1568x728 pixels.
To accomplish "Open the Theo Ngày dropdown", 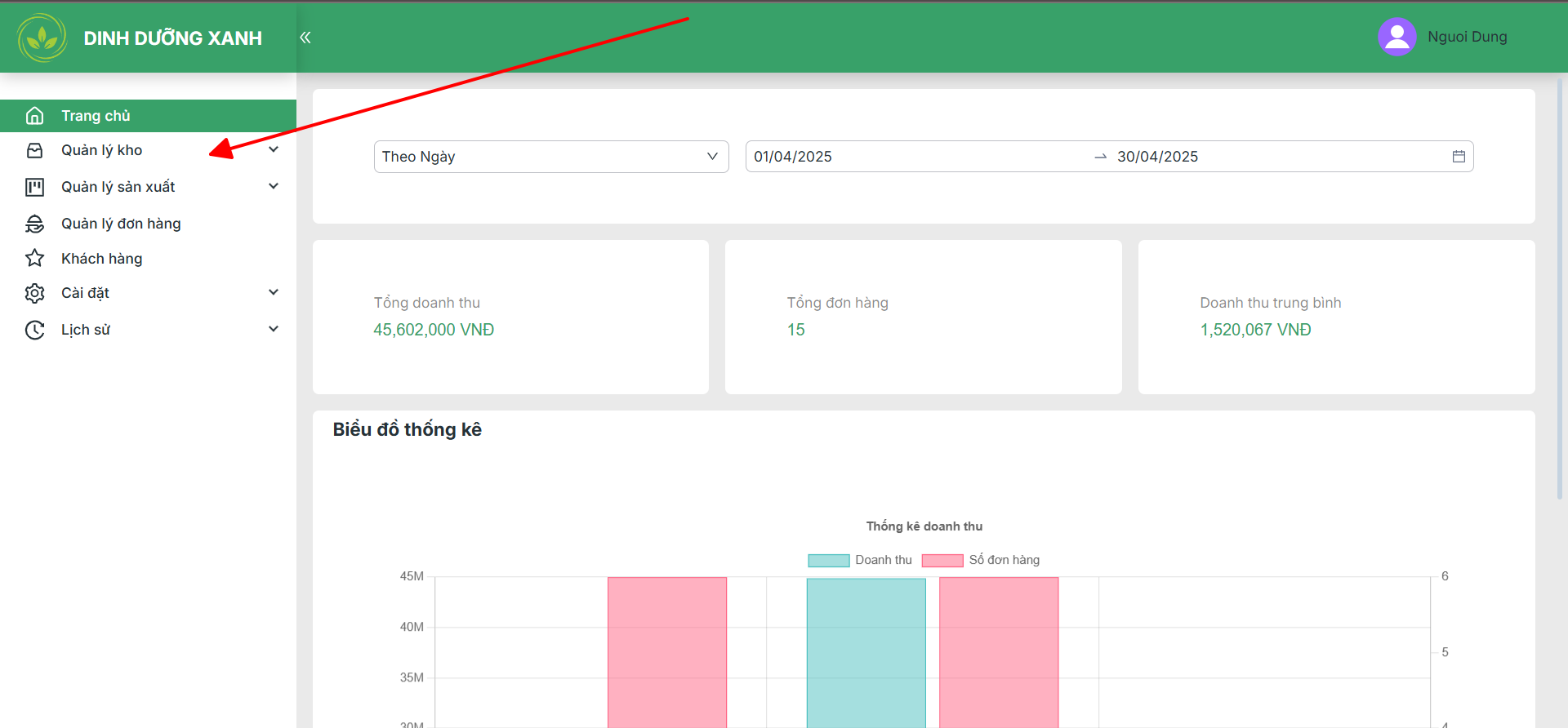I will (x=551, y=157).
